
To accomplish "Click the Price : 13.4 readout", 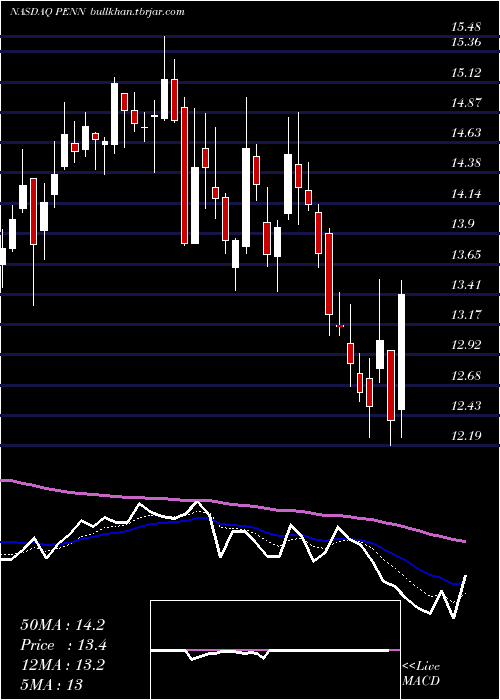I will (63, 645).
